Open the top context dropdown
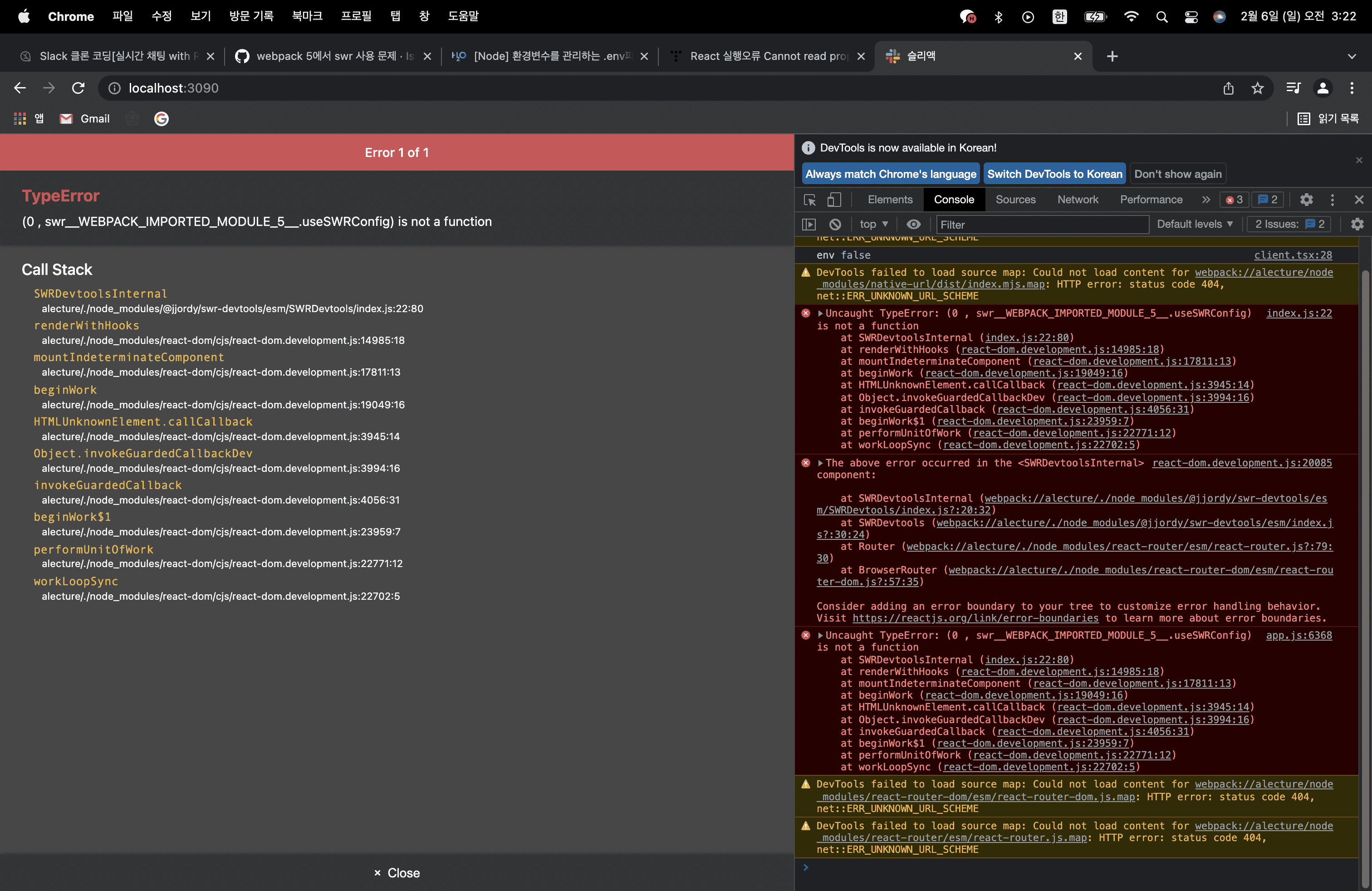The height and width of the screenshot is (891, 1372). [873, 224]
